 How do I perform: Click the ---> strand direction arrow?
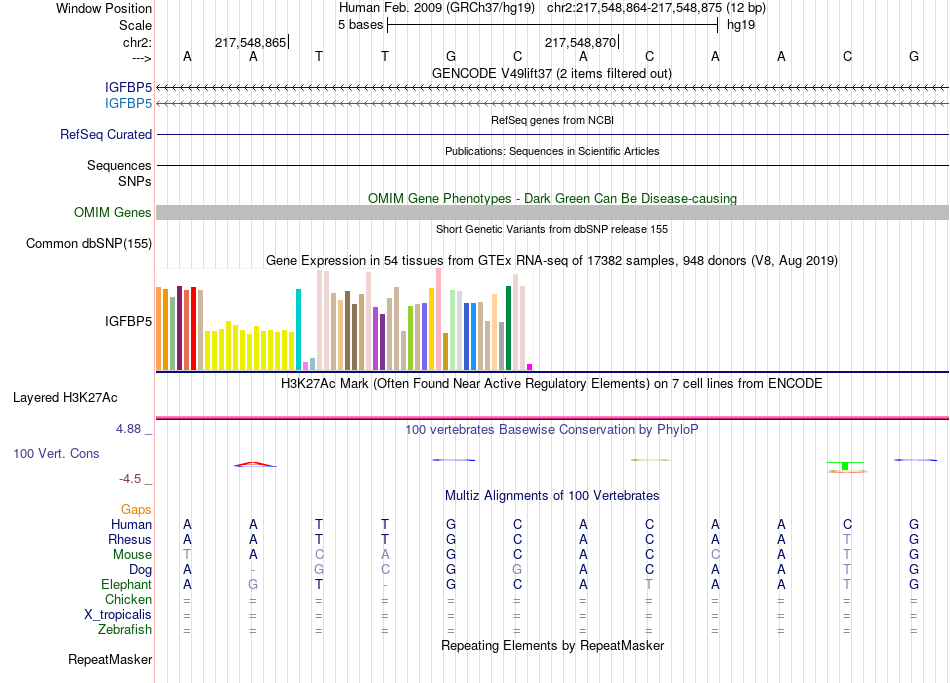141,58
